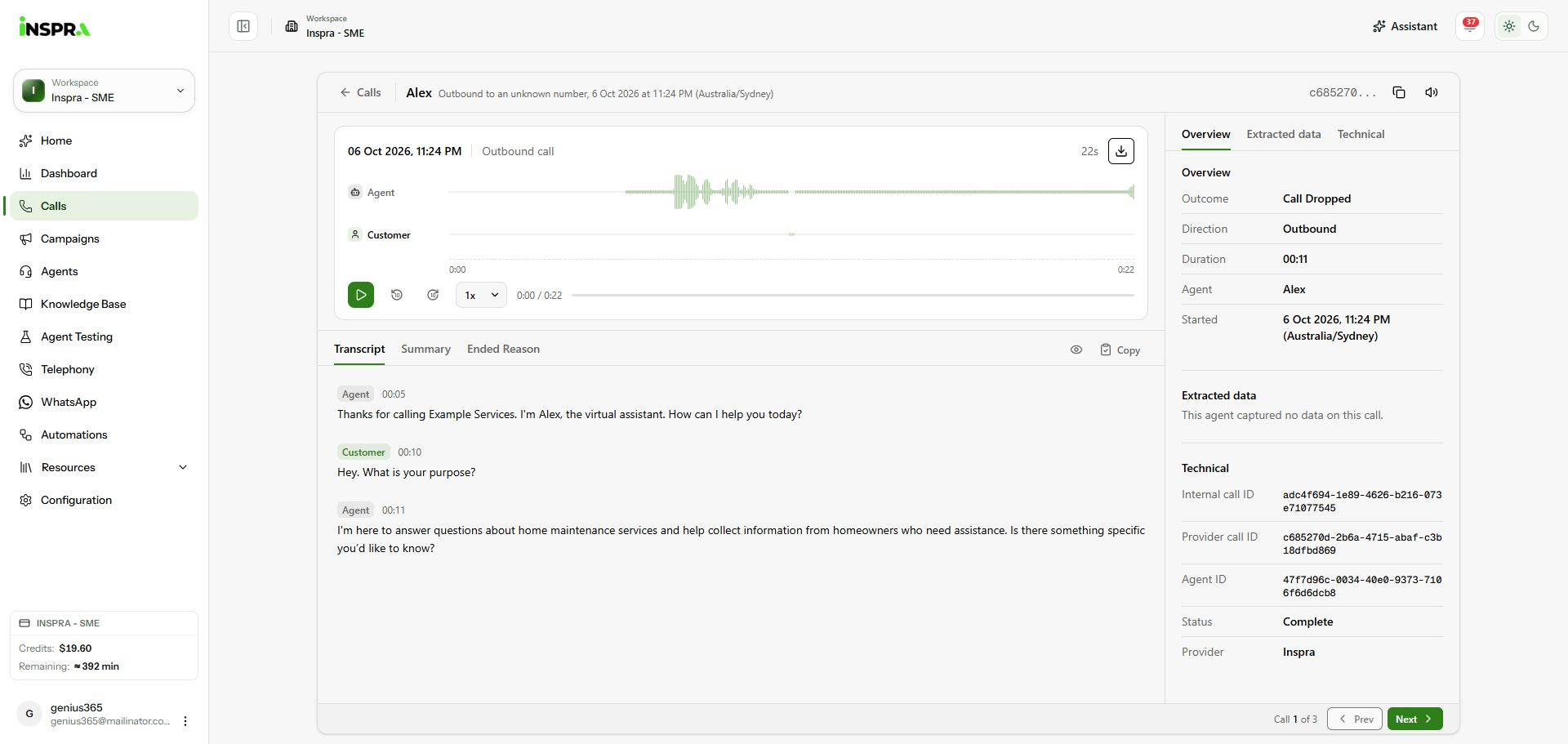Screen dimensions: 1568x744
Task: Click the speaker sound icon in call header
Action: pyautogui.click(x=1432, y=92)
